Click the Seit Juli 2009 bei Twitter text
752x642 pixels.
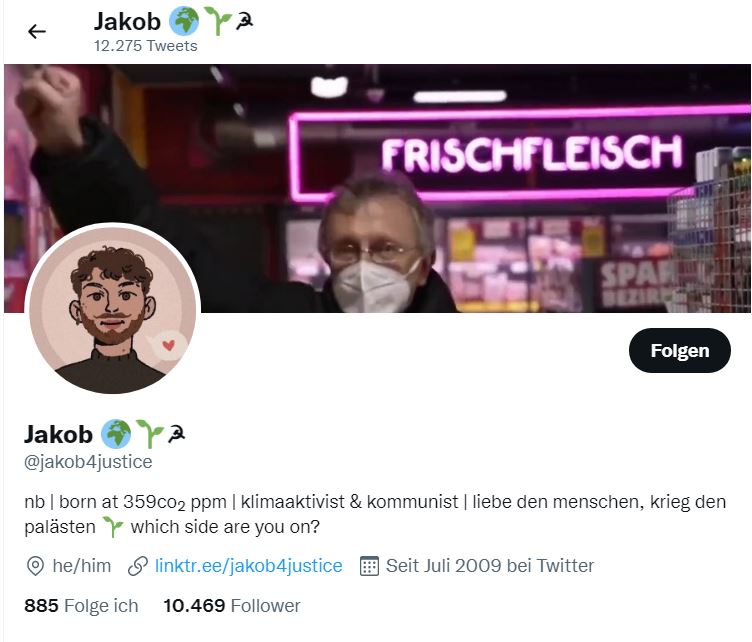490,566
